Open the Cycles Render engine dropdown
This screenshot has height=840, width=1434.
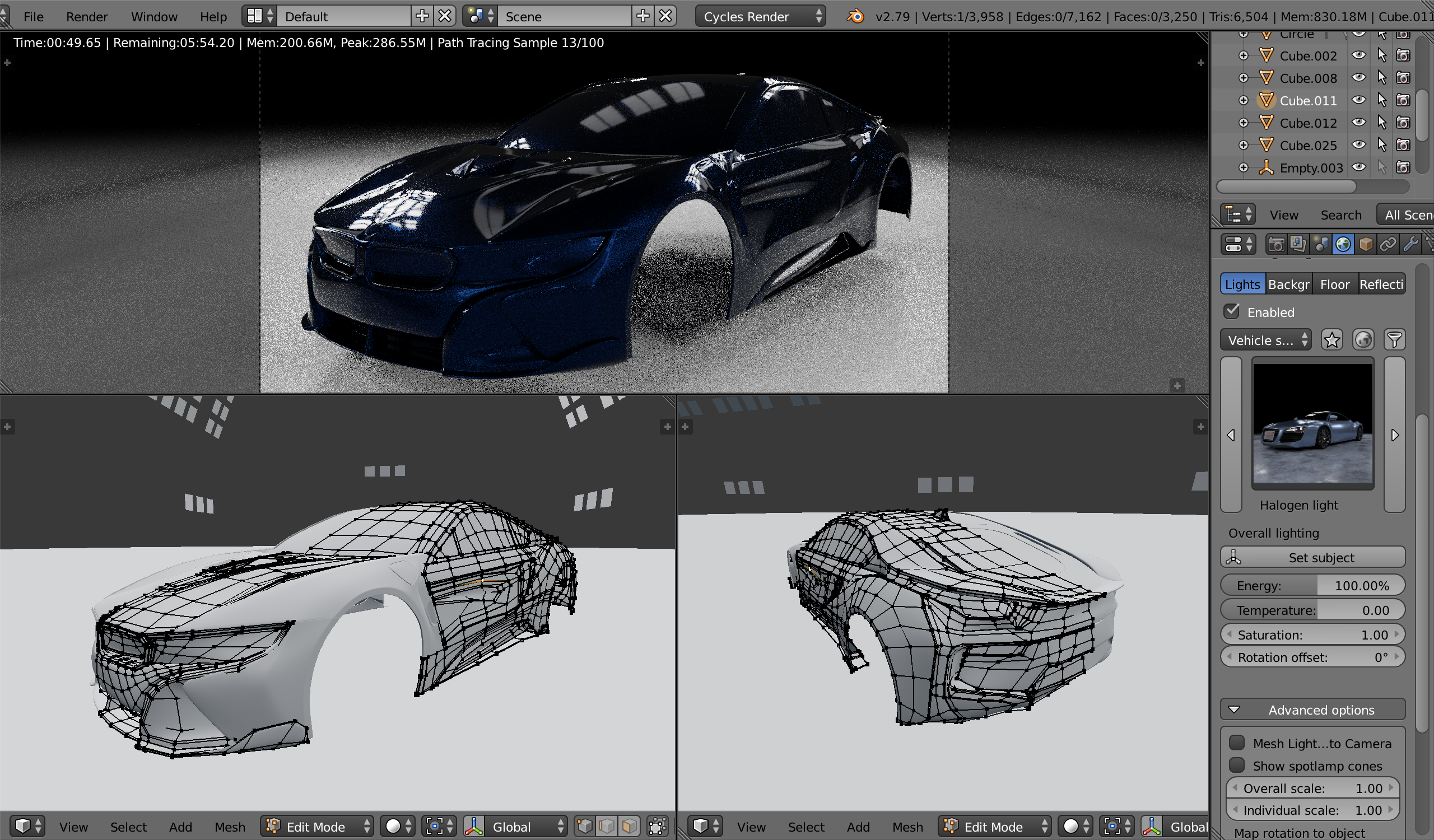[x=760, y=16]
